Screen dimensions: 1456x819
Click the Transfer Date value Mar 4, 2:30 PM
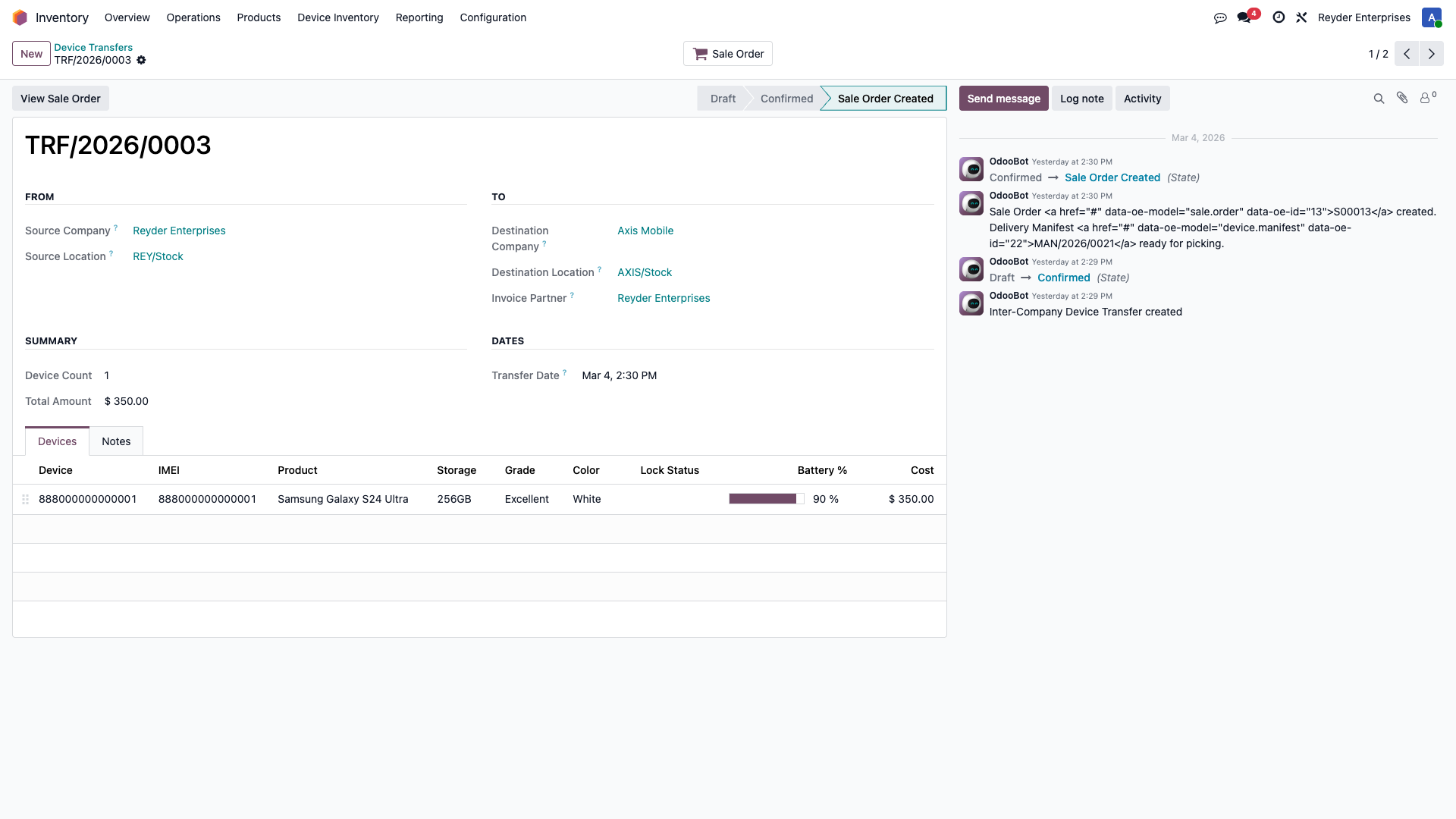click(x=620, y=375)
